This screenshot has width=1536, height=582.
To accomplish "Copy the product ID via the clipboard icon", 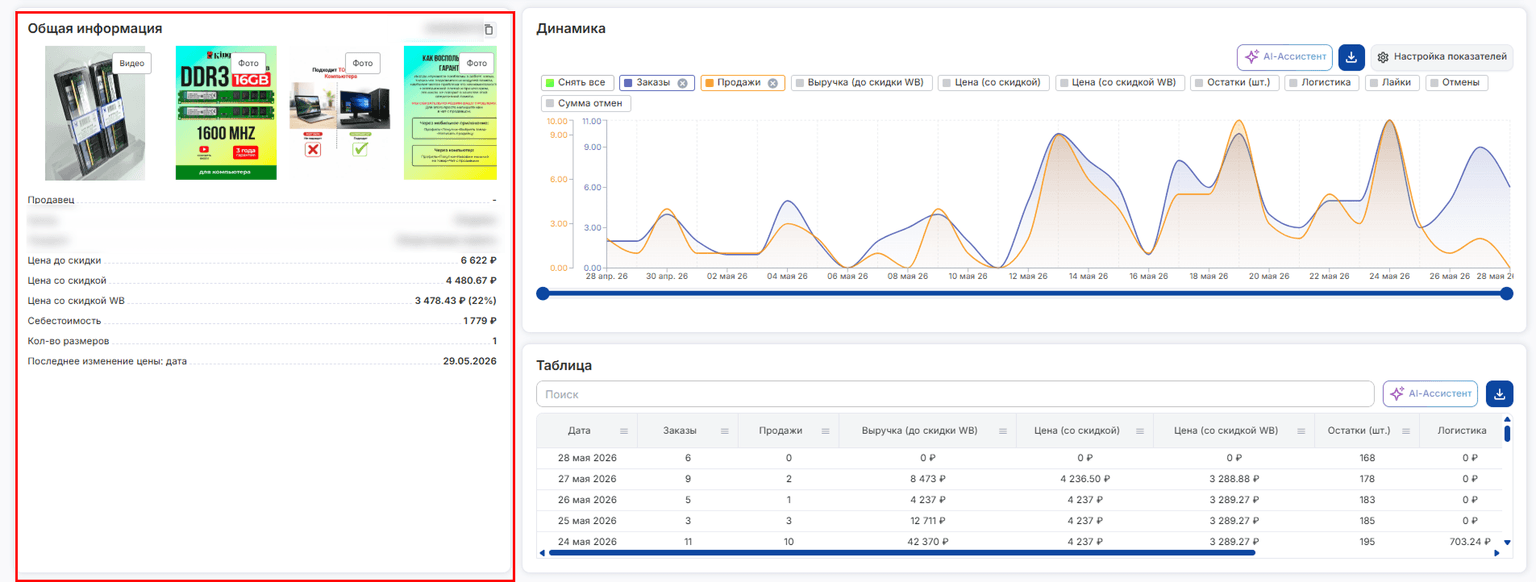I will click(x=488, y=30).
